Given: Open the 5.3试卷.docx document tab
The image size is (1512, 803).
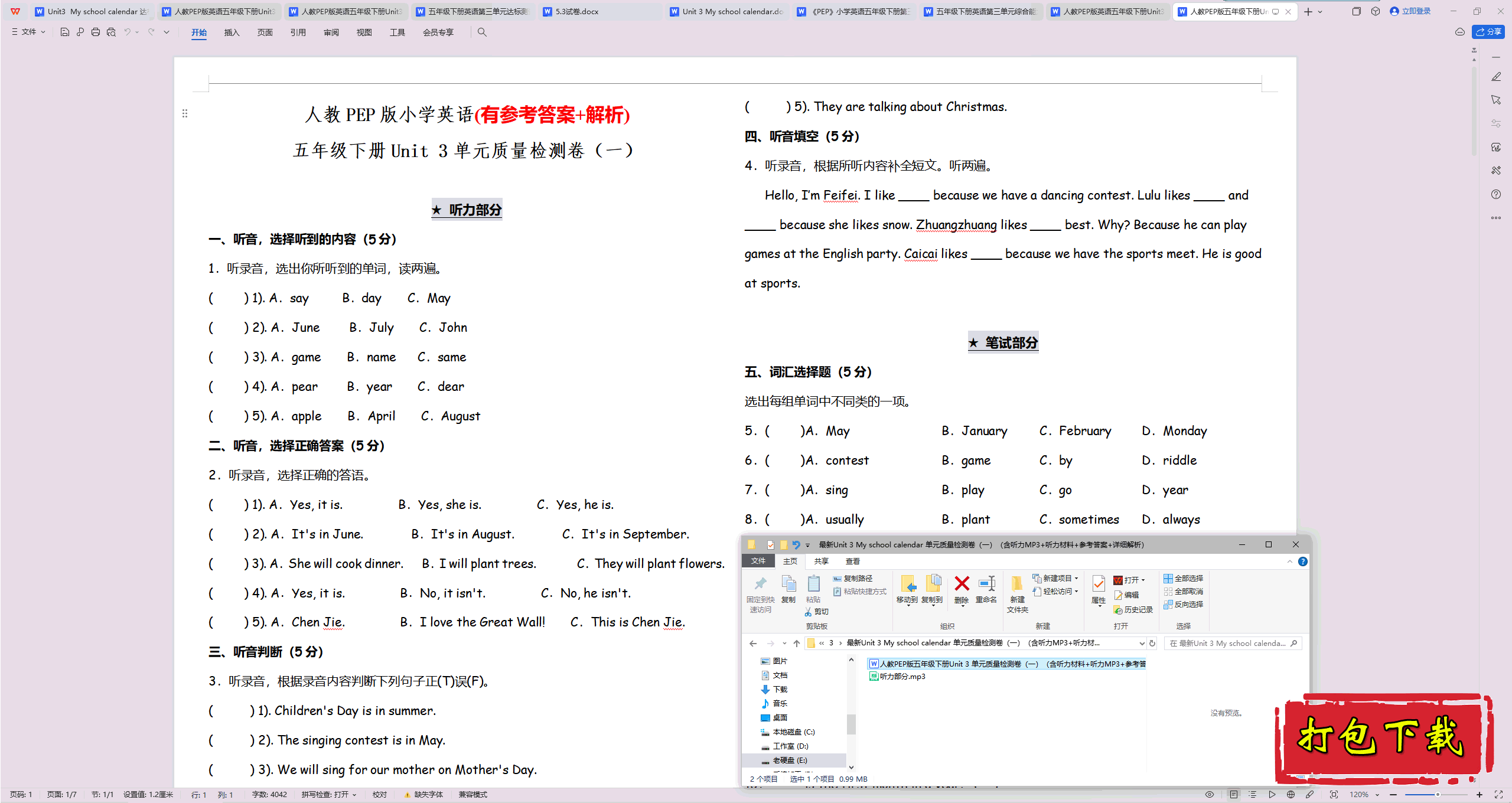Looking at the screenshot, I should pos(599,11).
